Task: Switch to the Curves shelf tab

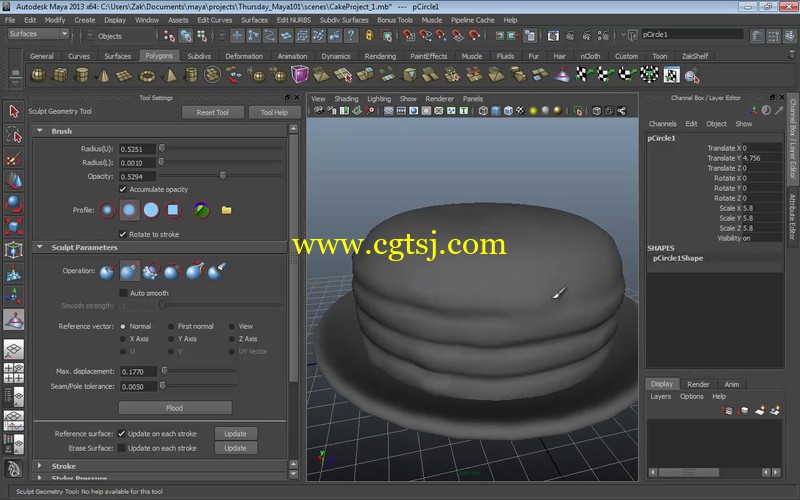Action: click(79, 56)
